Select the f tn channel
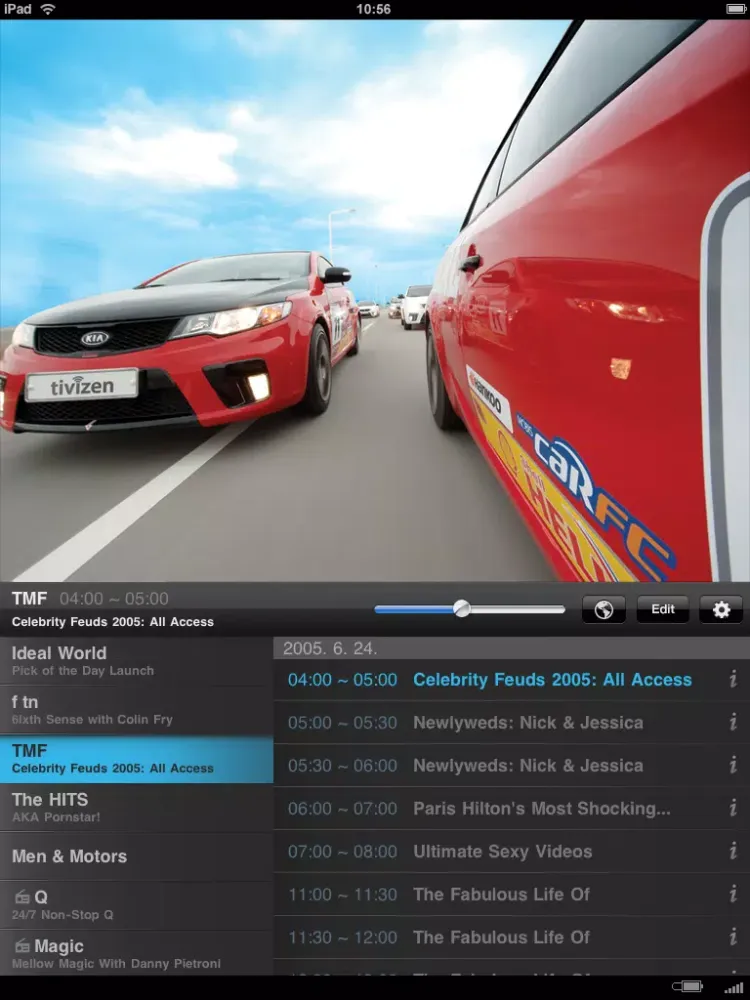The width and height of the screenshot is (750, 1000). coord(136,709)
